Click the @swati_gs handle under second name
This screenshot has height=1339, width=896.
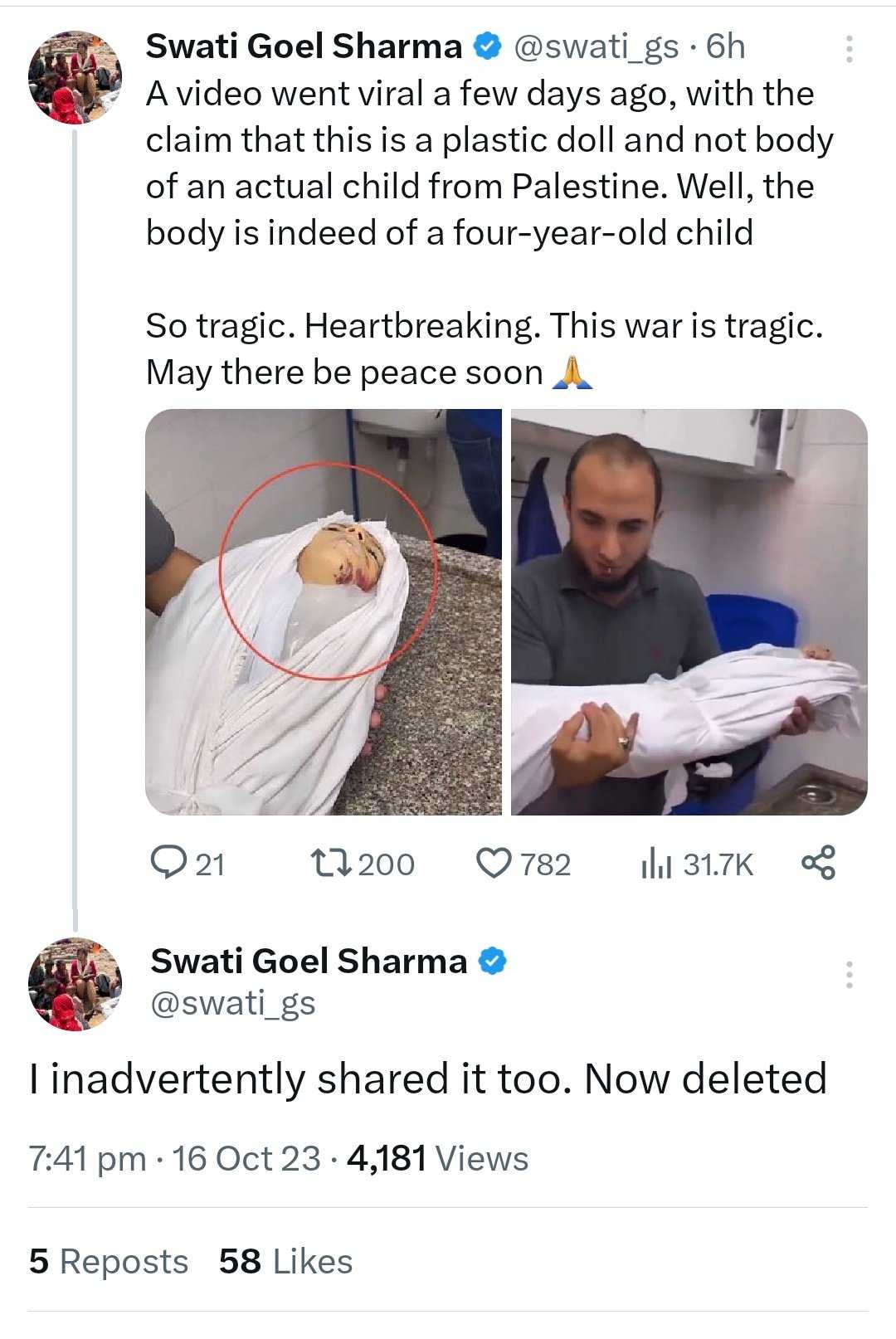coord(233,1003)
